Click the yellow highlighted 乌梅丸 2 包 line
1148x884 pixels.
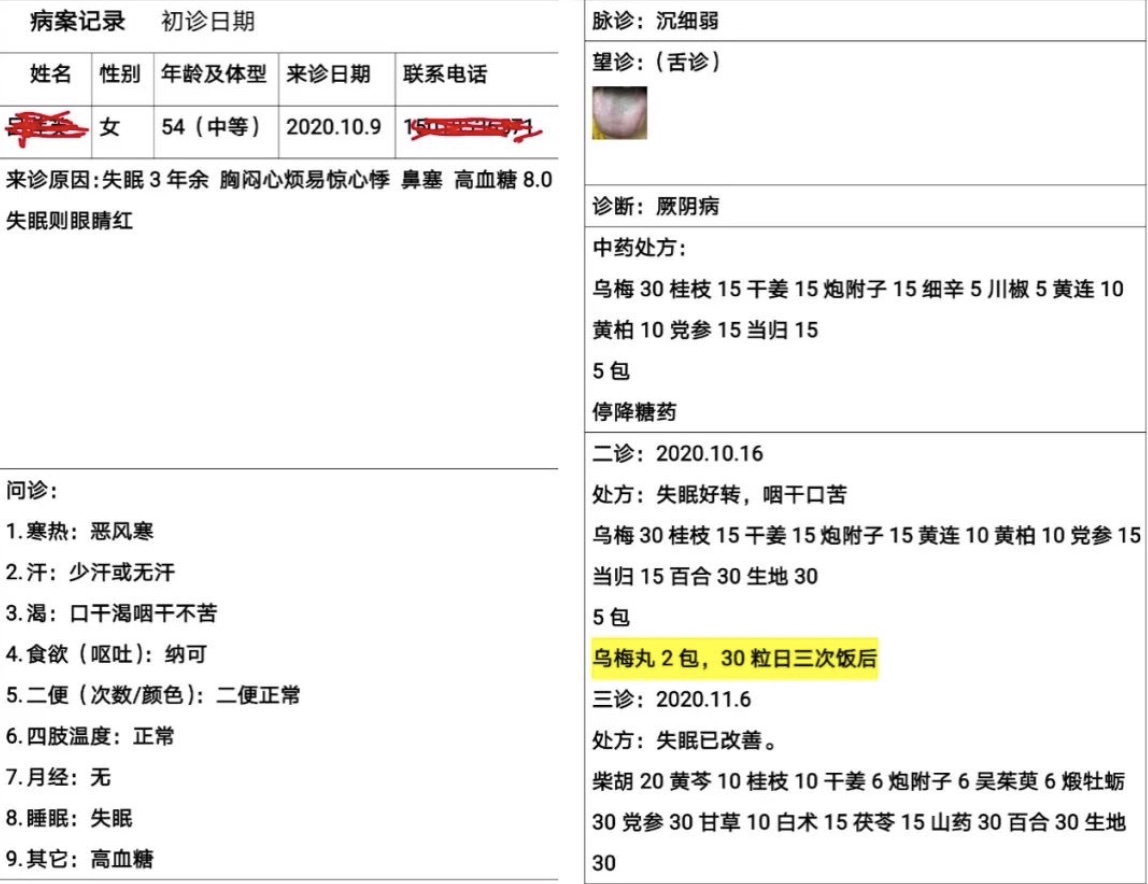click(735, 659)
